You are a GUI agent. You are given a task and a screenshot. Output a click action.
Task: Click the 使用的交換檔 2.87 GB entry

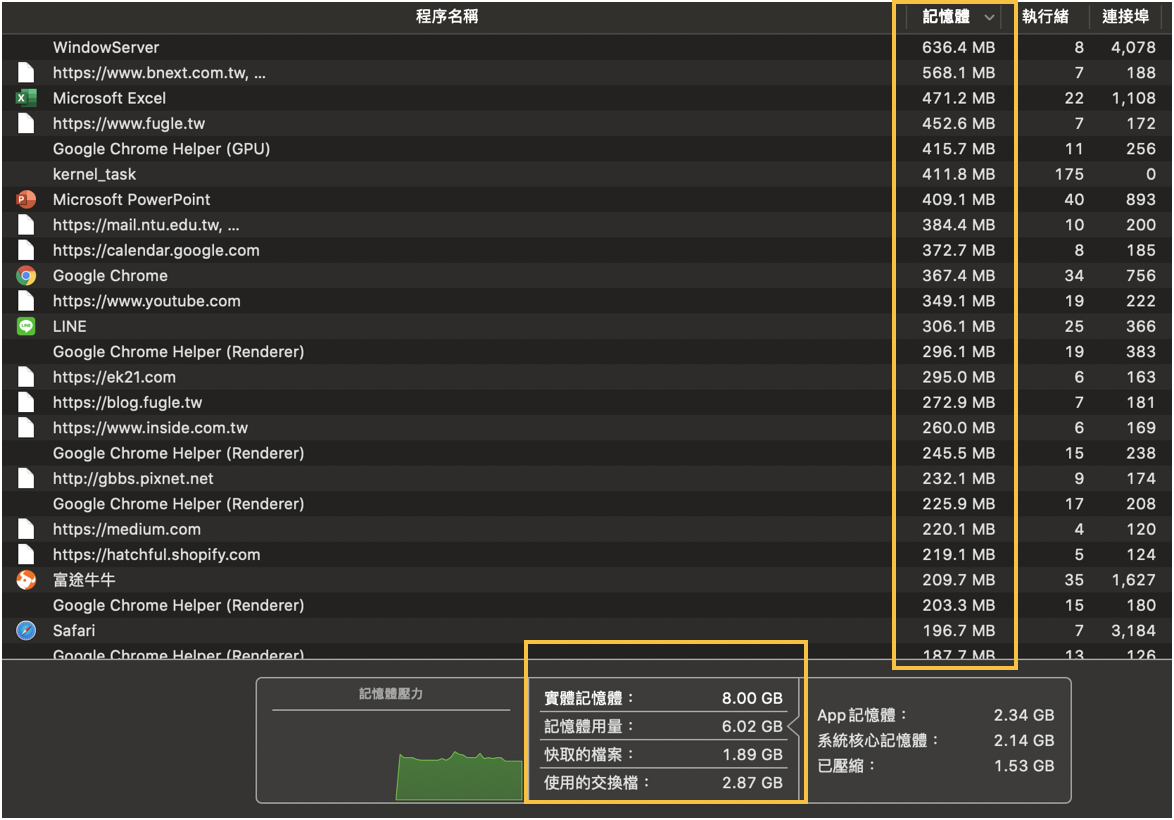click(x=663, y=783)
